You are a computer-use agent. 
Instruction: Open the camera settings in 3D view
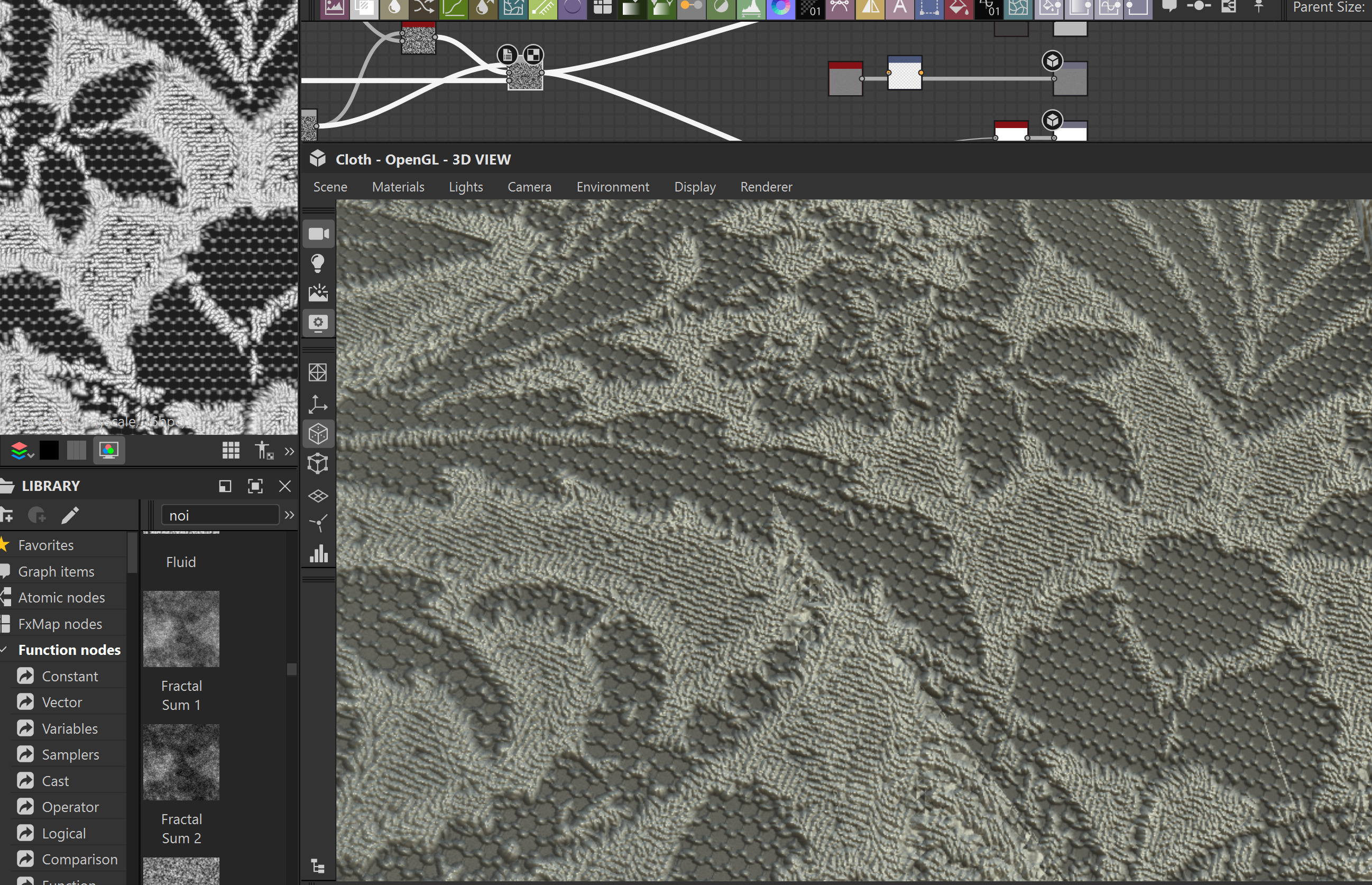click(x=319, y=234)
